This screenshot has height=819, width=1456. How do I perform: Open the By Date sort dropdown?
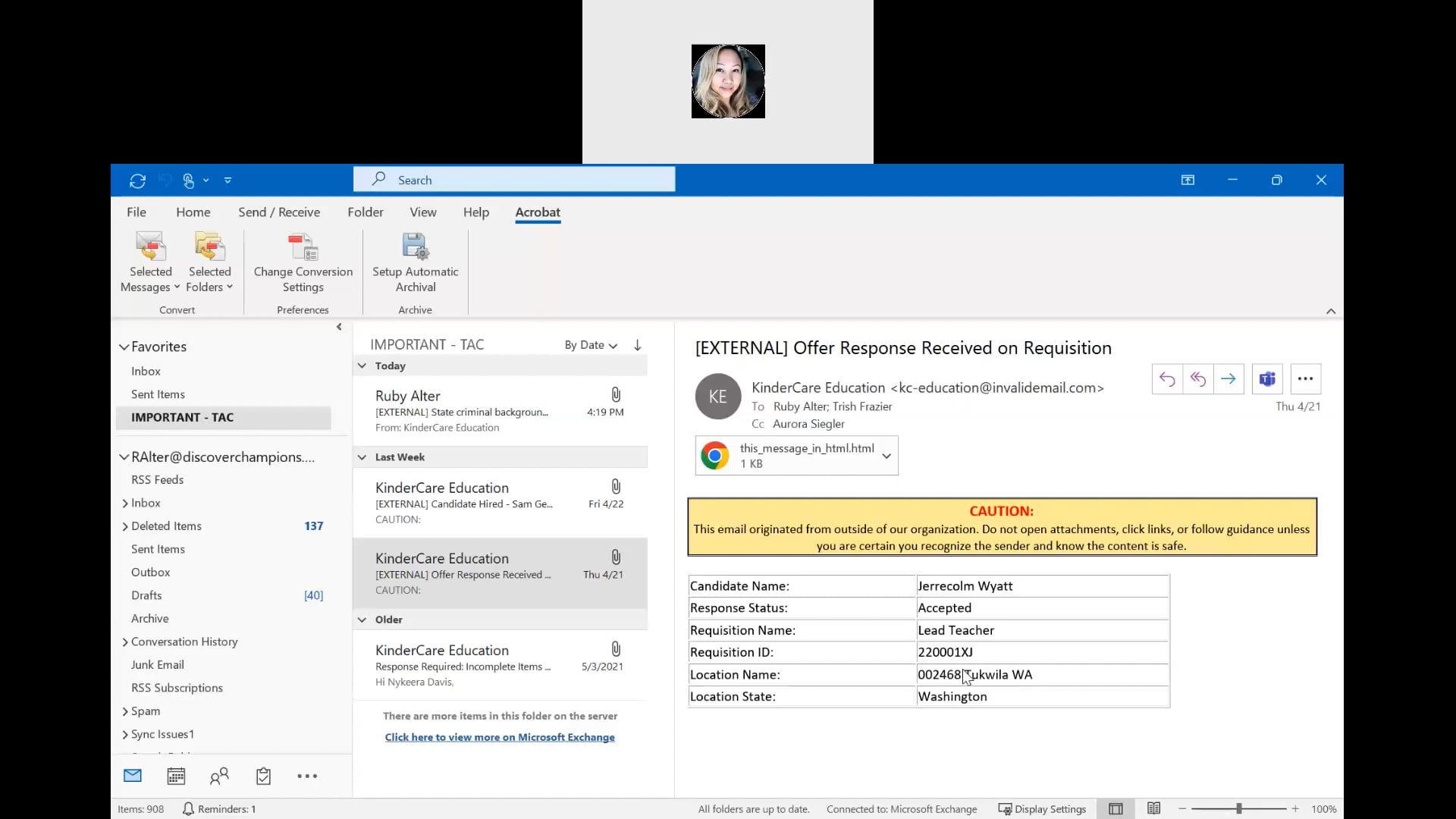(x=590, y=345)
